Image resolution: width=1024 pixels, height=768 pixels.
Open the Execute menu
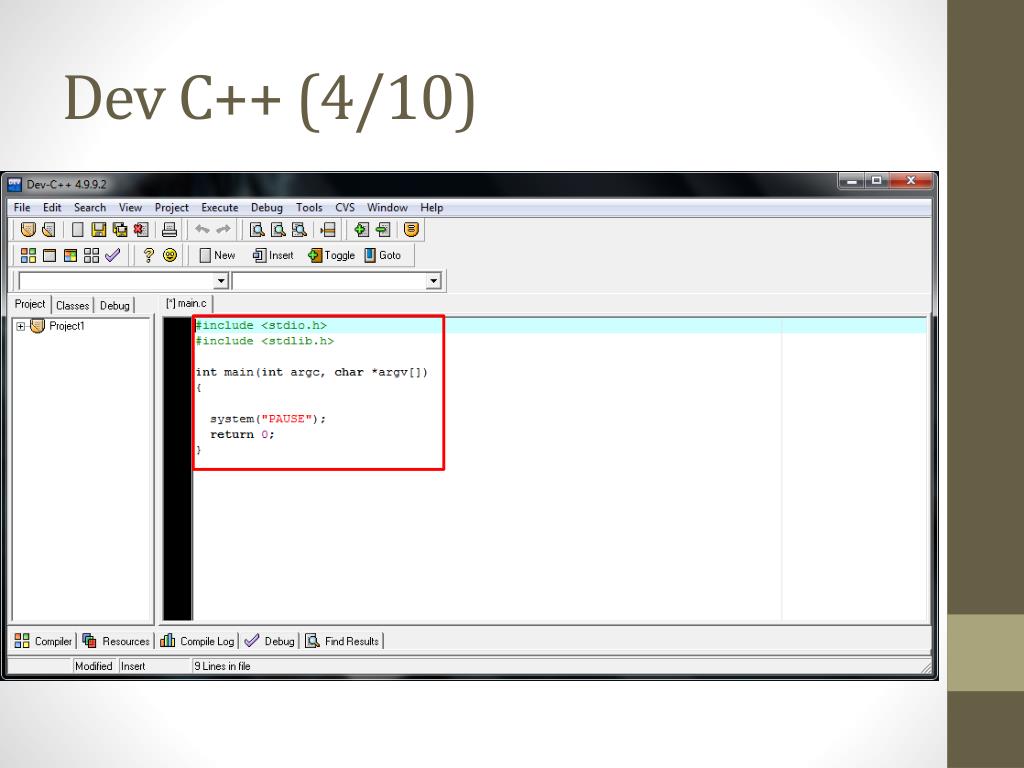click(x=219, y=208)
